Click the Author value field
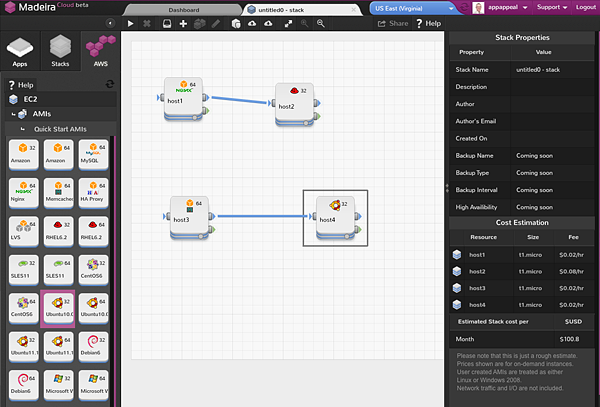This screenshot has height=407, width=600. [x=552, y=104]
